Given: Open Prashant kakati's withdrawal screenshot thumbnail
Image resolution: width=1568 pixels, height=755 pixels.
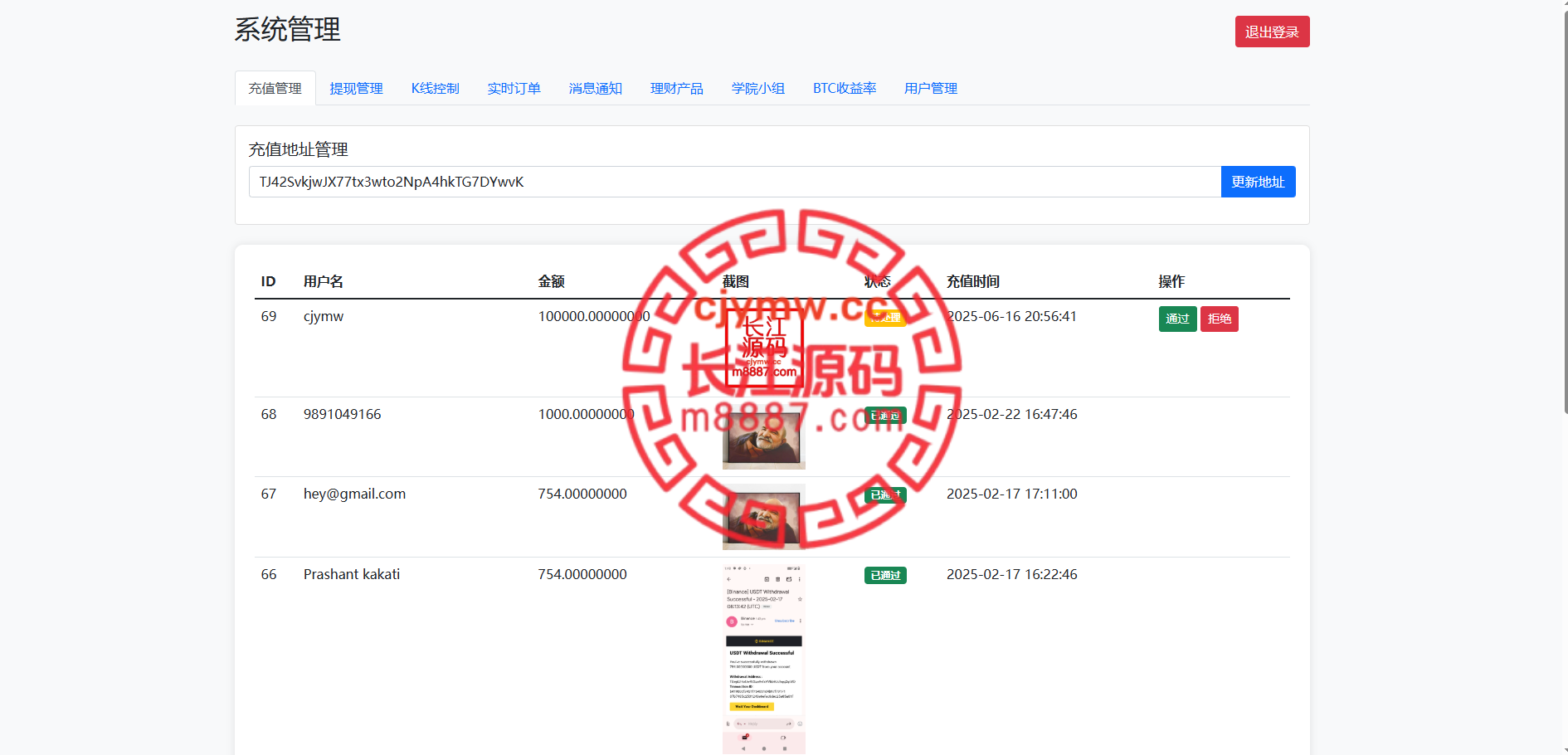Looking at the screenshot, I should (x=764, y=660).
